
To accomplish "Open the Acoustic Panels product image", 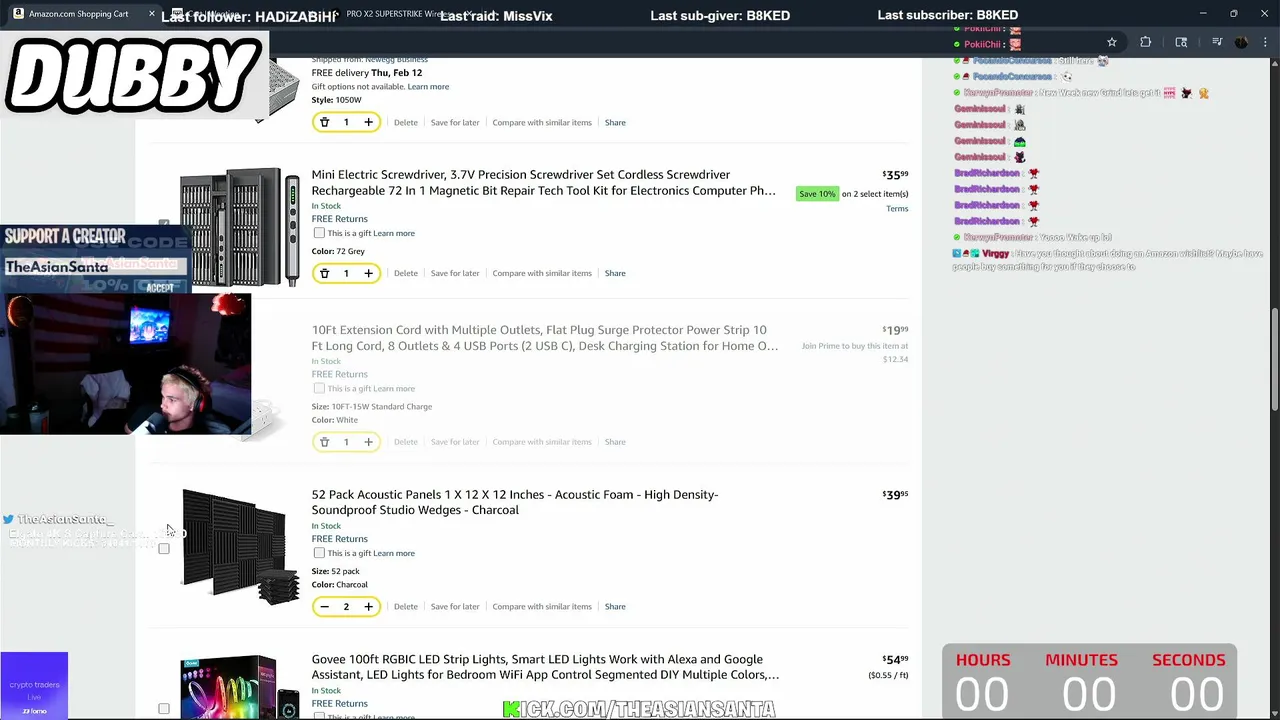I will (240, 546).
